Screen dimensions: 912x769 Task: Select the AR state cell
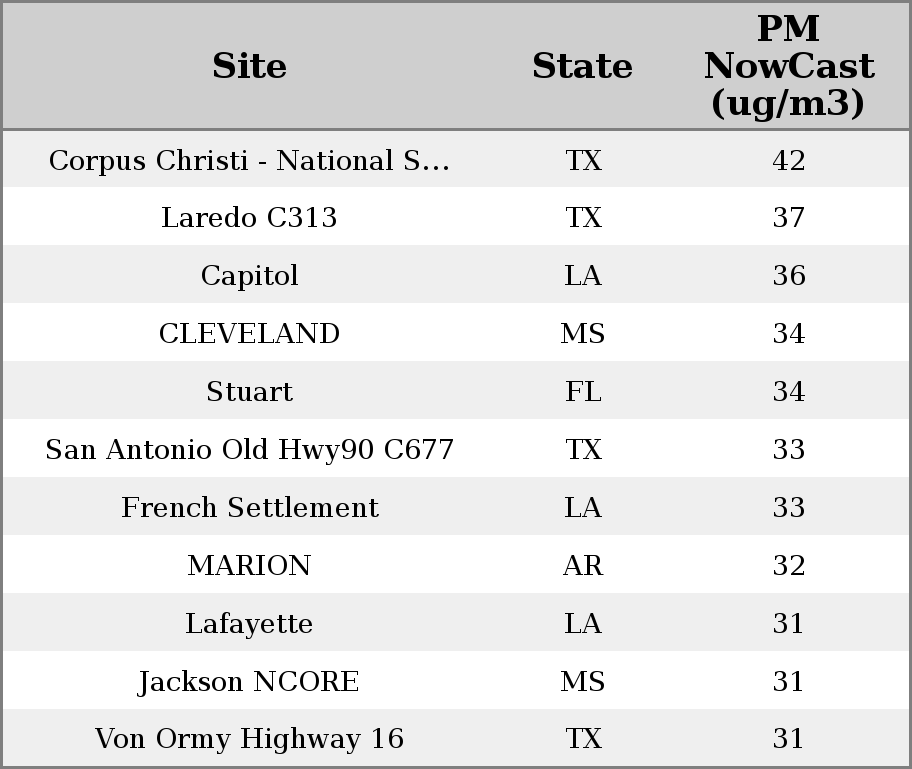click(582, 566)
